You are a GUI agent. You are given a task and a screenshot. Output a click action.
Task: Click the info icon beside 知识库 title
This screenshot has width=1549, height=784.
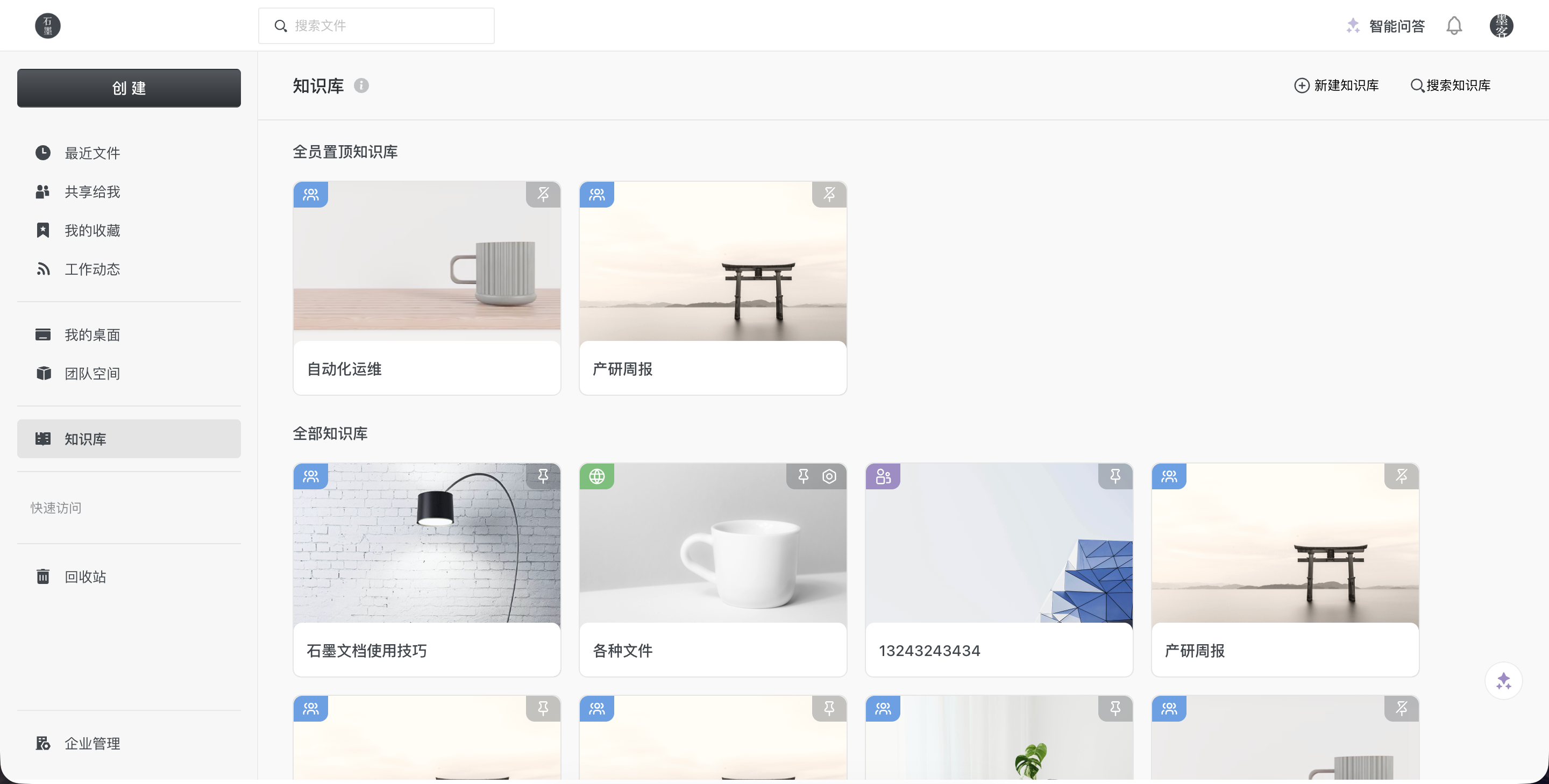click(x=361, y=85)
